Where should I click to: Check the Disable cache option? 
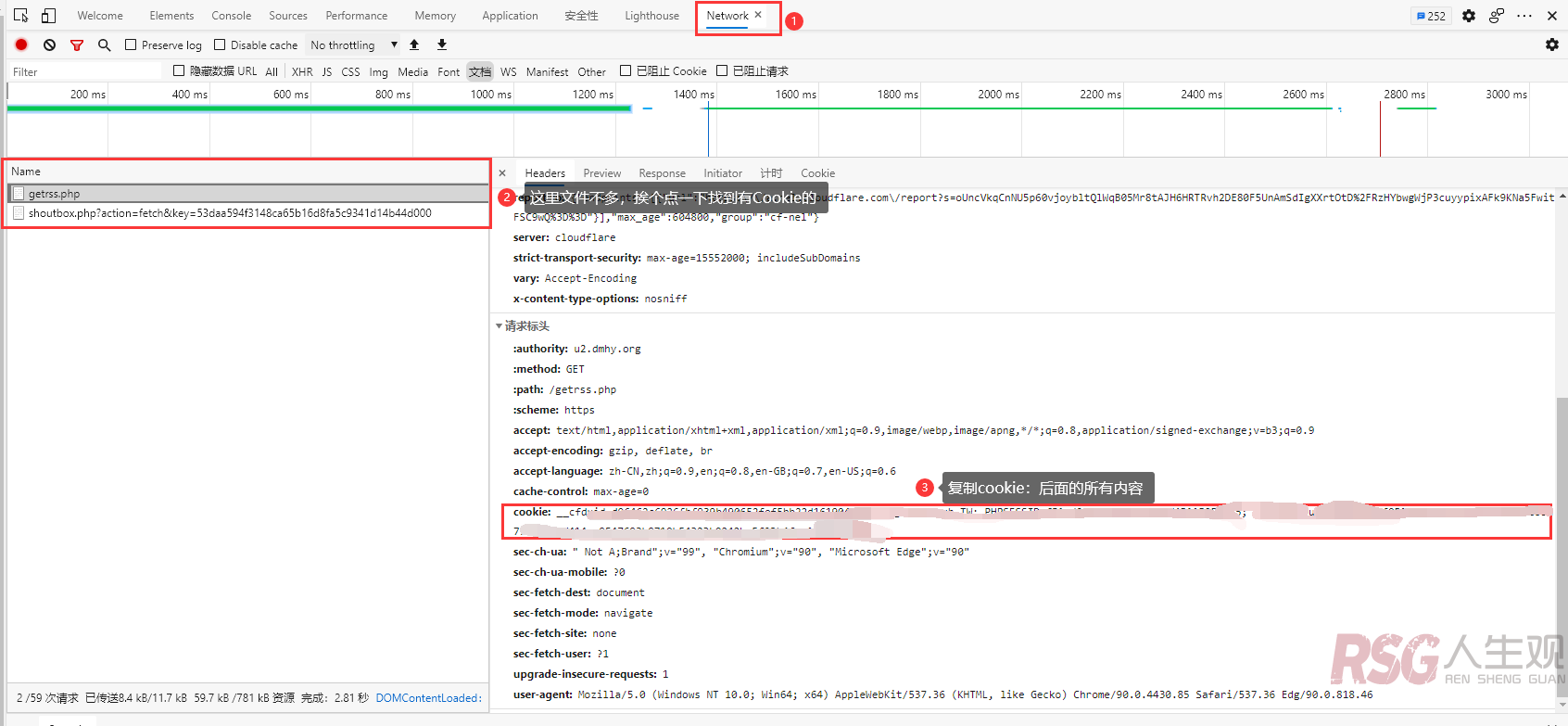[220, 45]
